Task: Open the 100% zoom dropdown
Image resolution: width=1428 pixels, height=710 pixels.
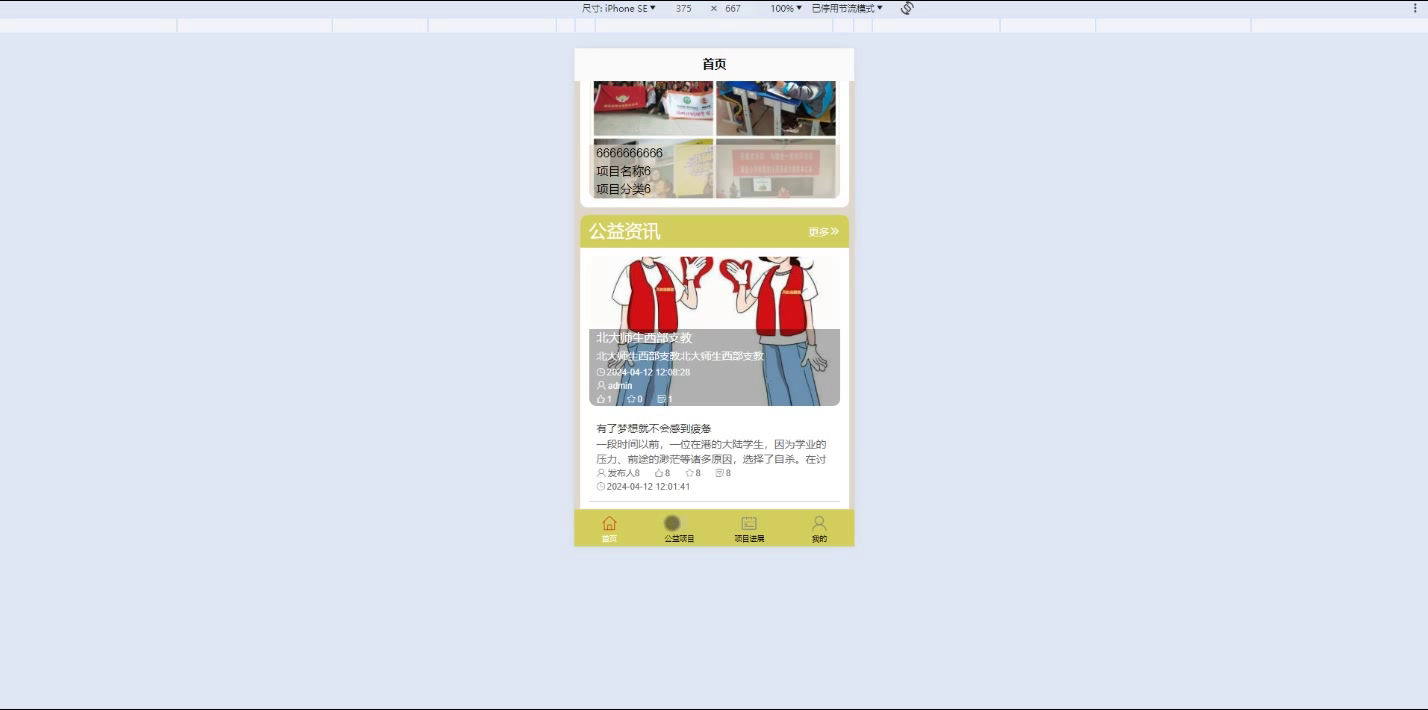Action: pos(786,8)
